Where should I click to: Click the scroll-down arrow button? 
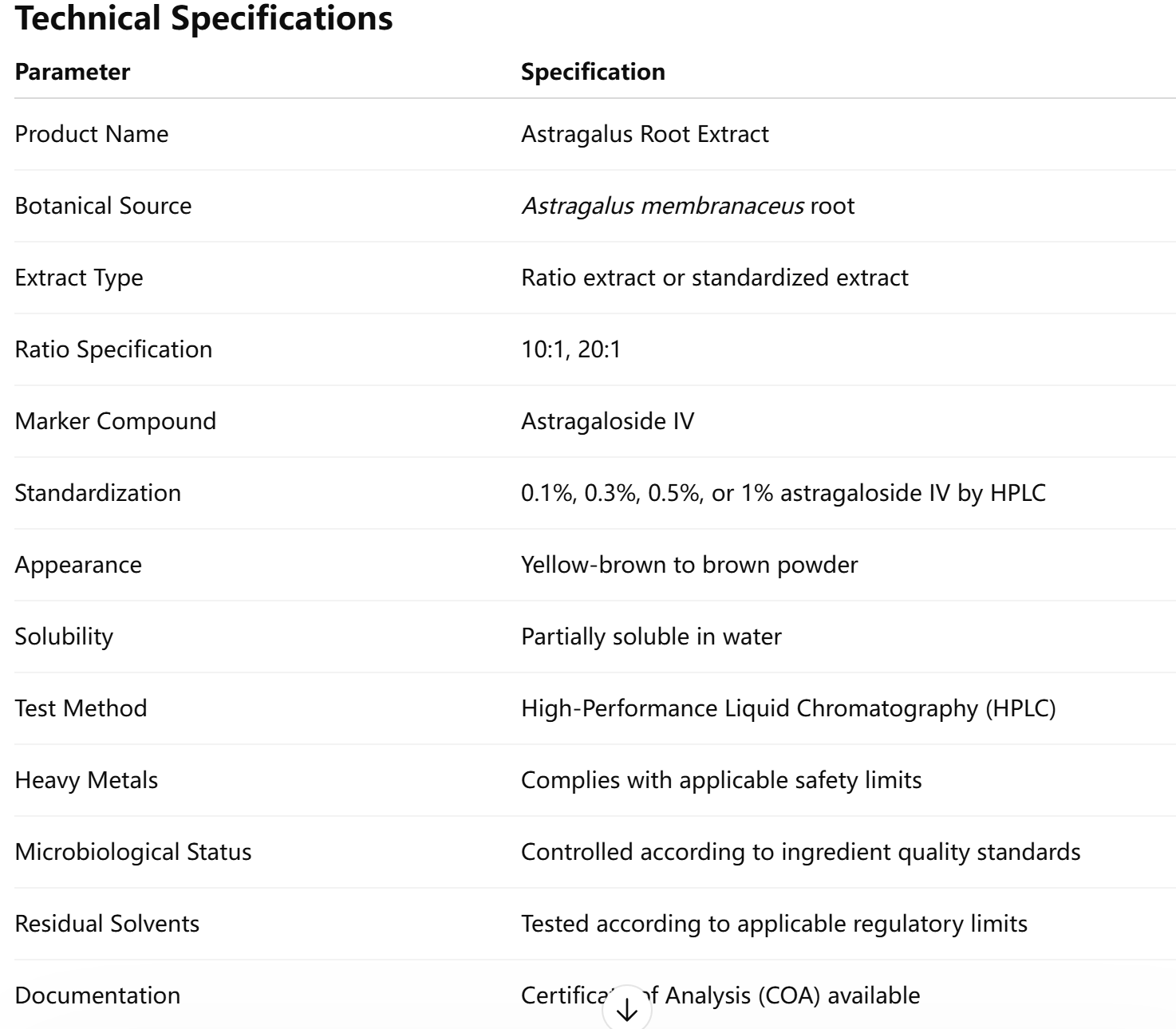point(627,1009)
